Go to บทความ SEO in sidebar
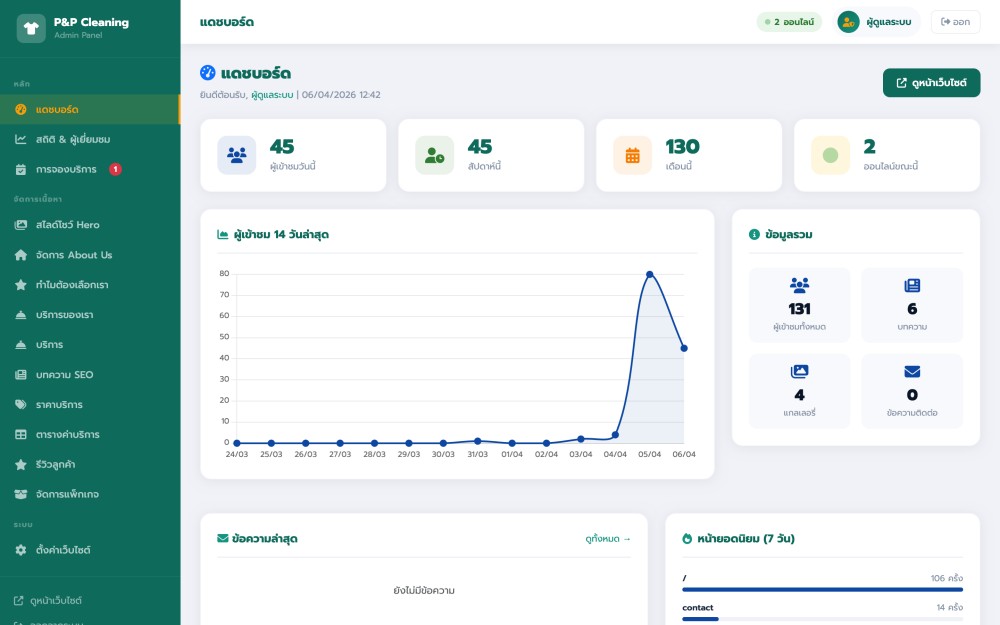Image resolution: width=1000 pixels, height=625 pixels. coord(64,375)
